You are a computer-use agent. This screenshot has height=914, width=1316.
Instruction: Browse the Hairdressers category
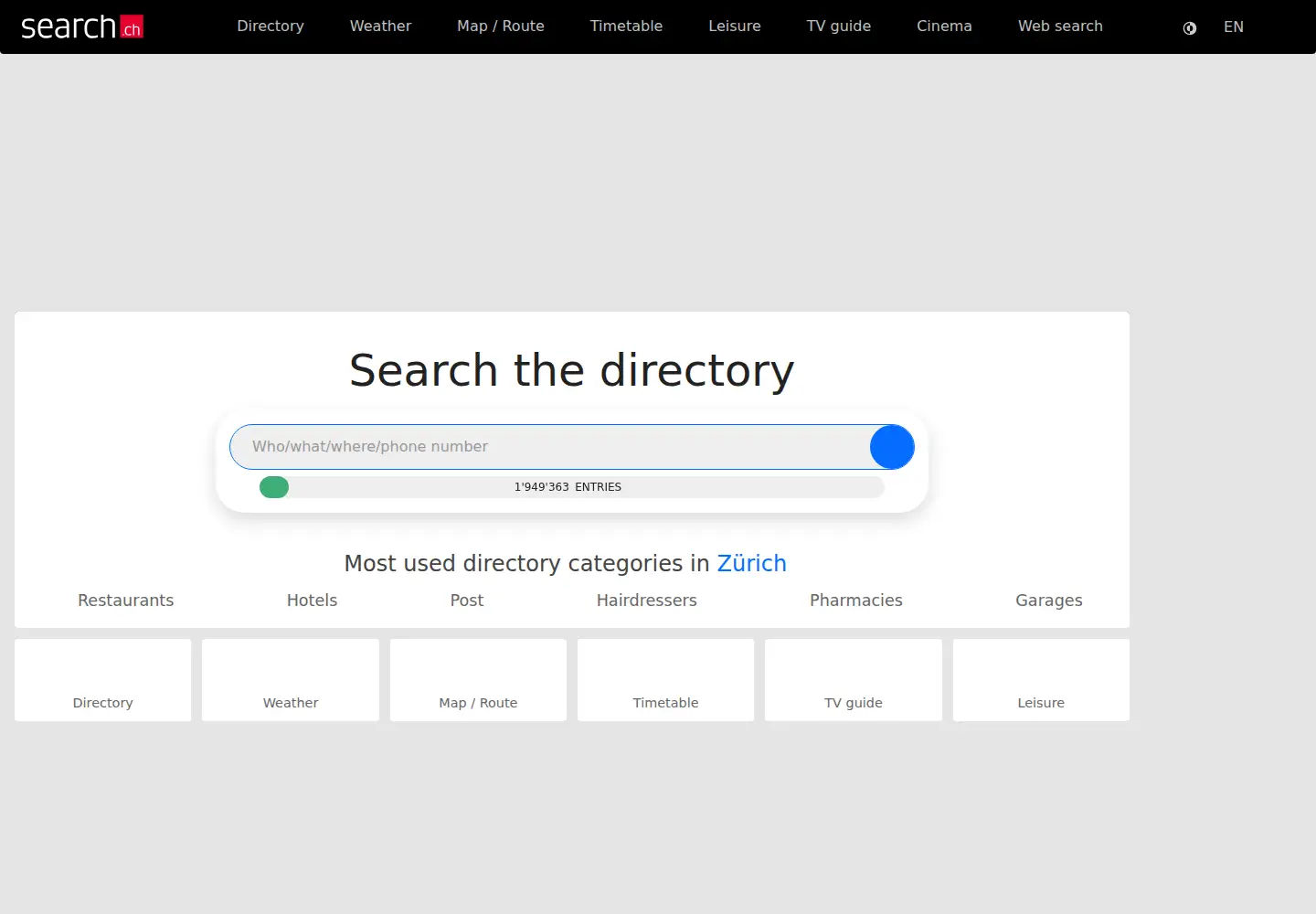(647, 600)
